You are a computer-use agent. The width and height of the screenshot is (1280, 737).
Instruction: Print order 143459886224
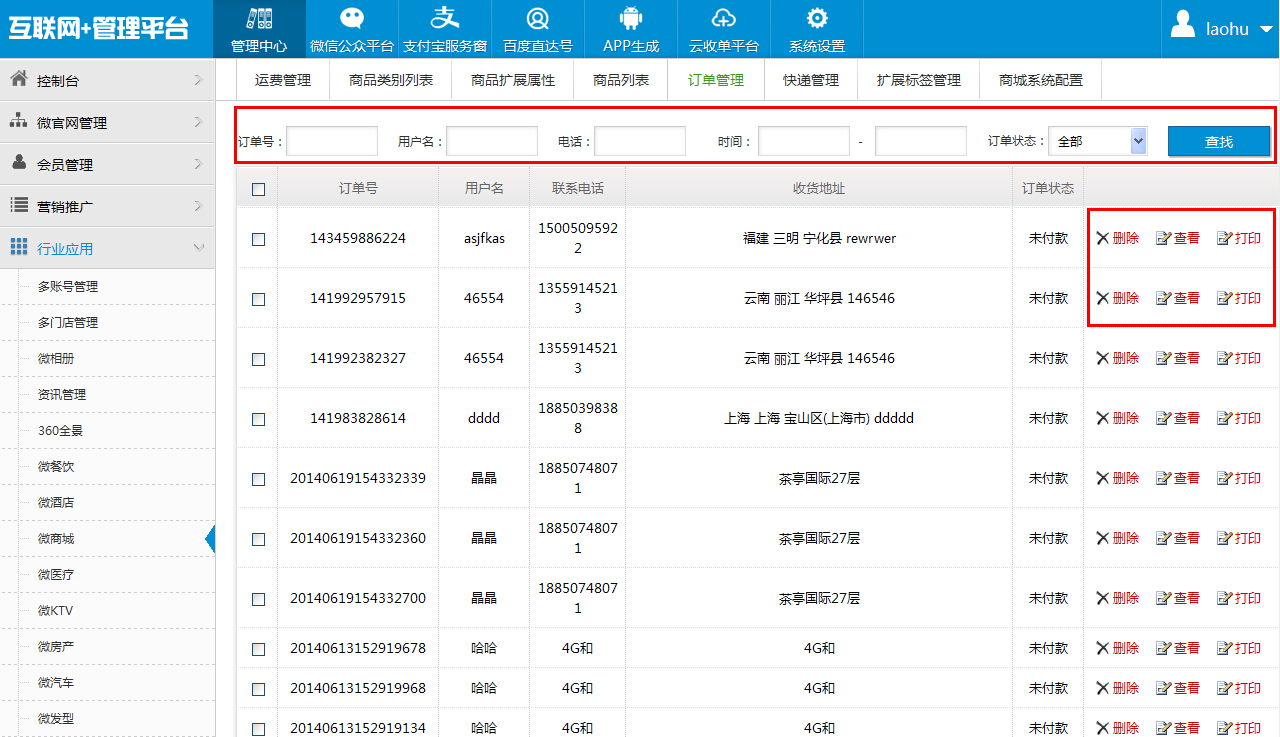point(1239,238)
